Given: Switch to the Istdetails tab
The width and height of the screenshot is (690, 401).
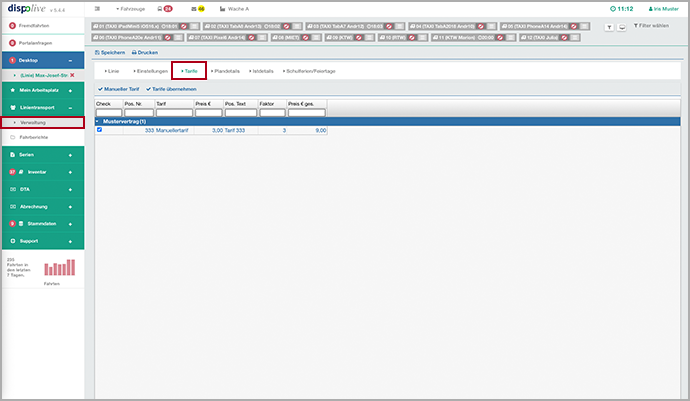Looking at the screenshot, I should [x=261, y=71].
